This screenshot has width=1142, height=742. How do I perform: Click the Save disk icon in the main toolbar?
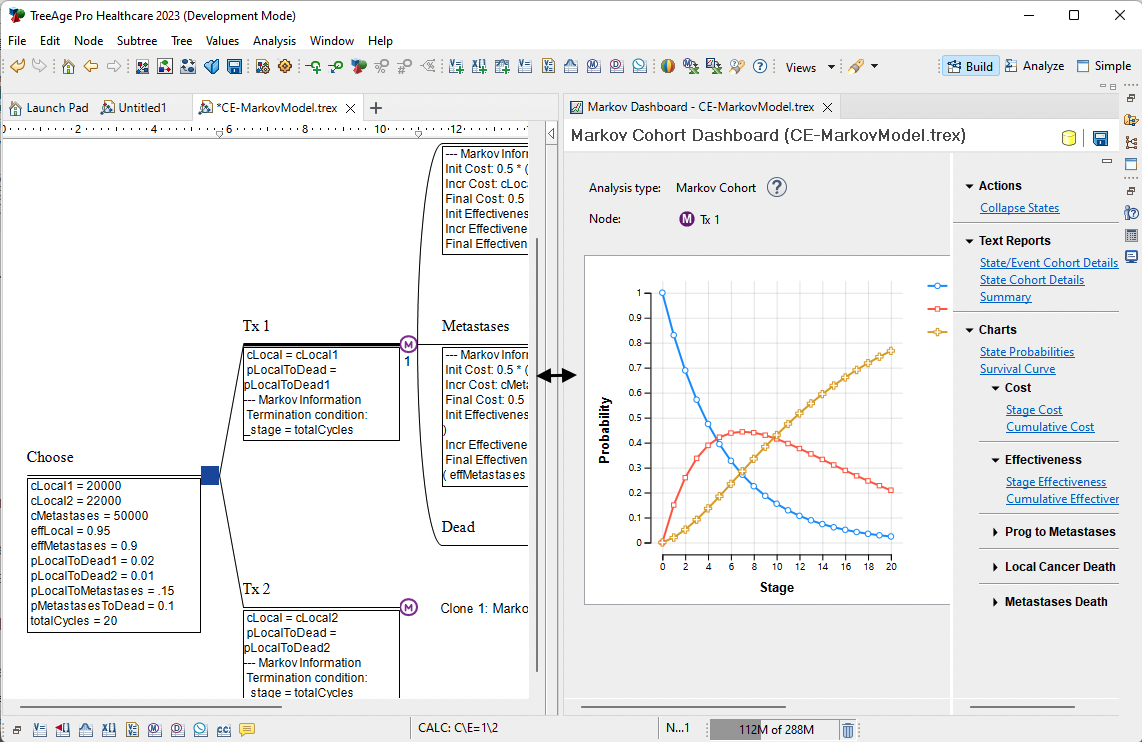point(234,67)
